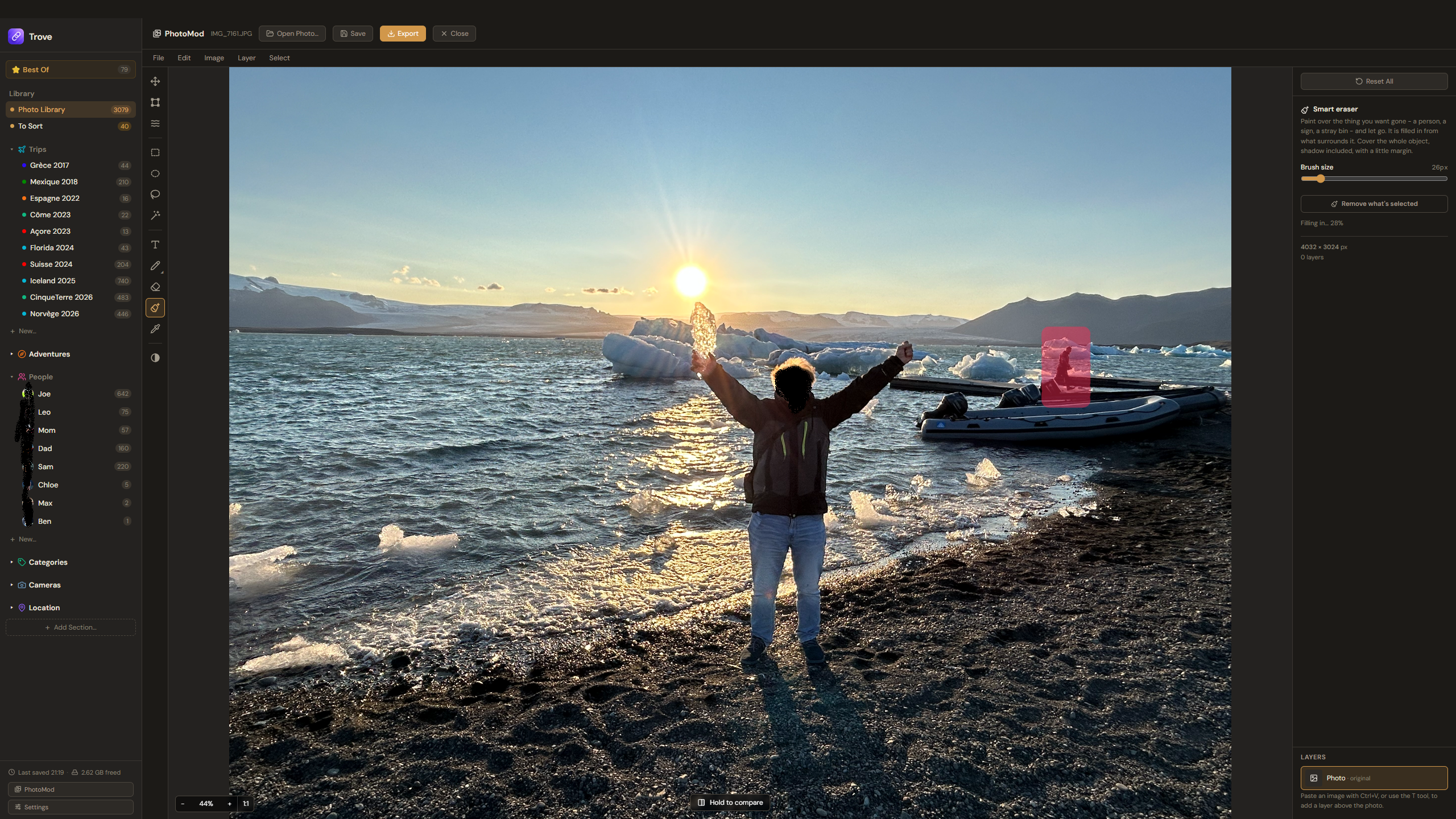Image resolution: width=1456 pixels, height=819 pixels.
Task: Collapse the People section
Action: [x=11, y=377]
